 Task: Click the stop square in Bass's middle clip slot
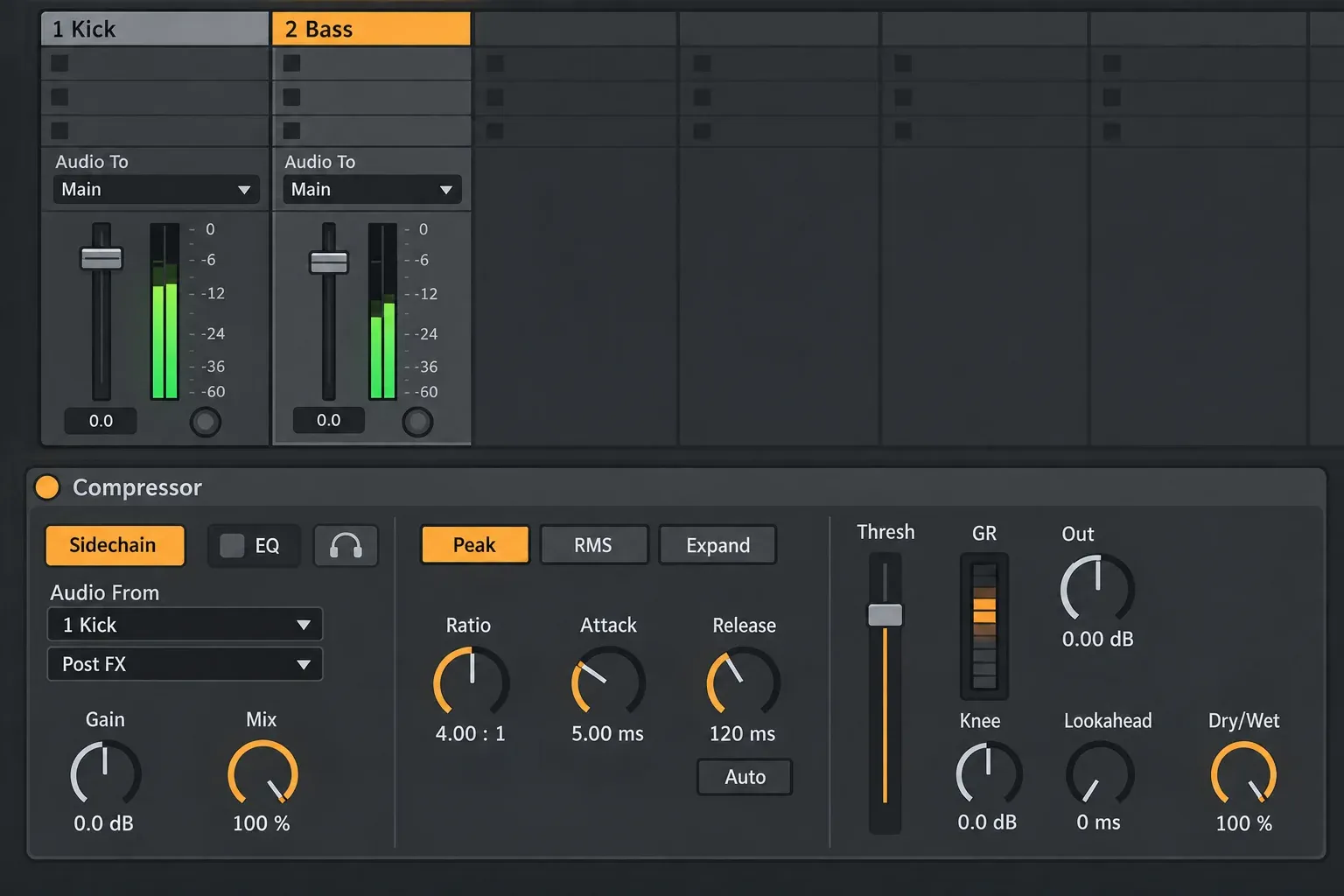(292, 97)
